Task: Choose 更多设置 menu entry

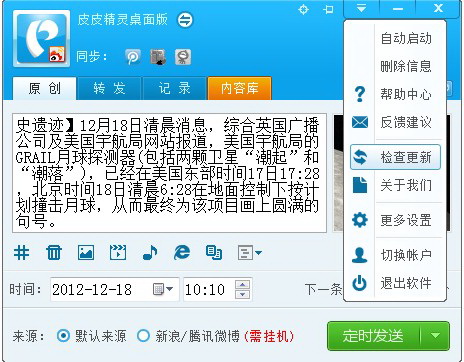Action: click(395, 220)
